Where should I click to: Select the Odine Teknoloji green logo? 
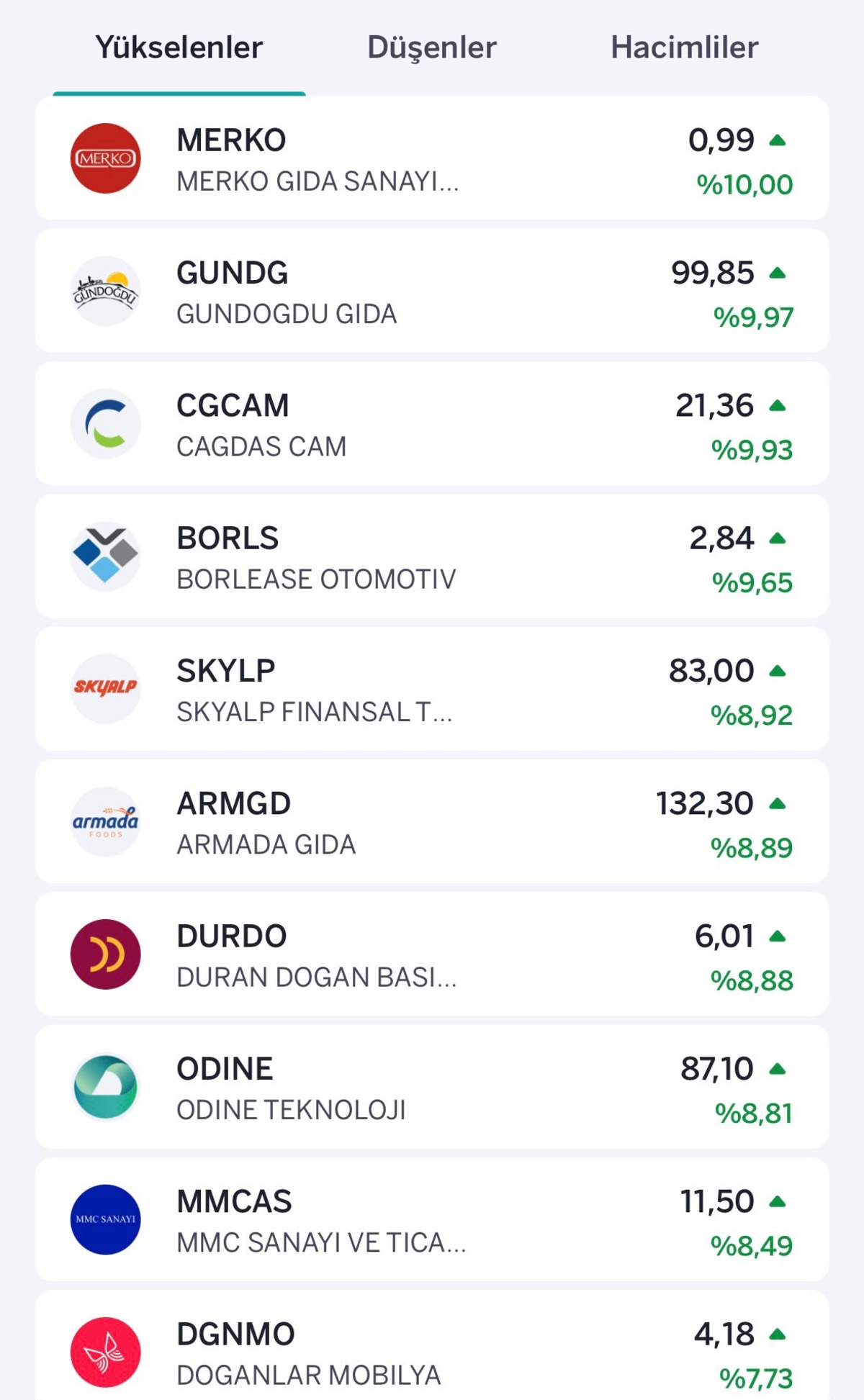pyautogui.click(x=105, y=1087)
